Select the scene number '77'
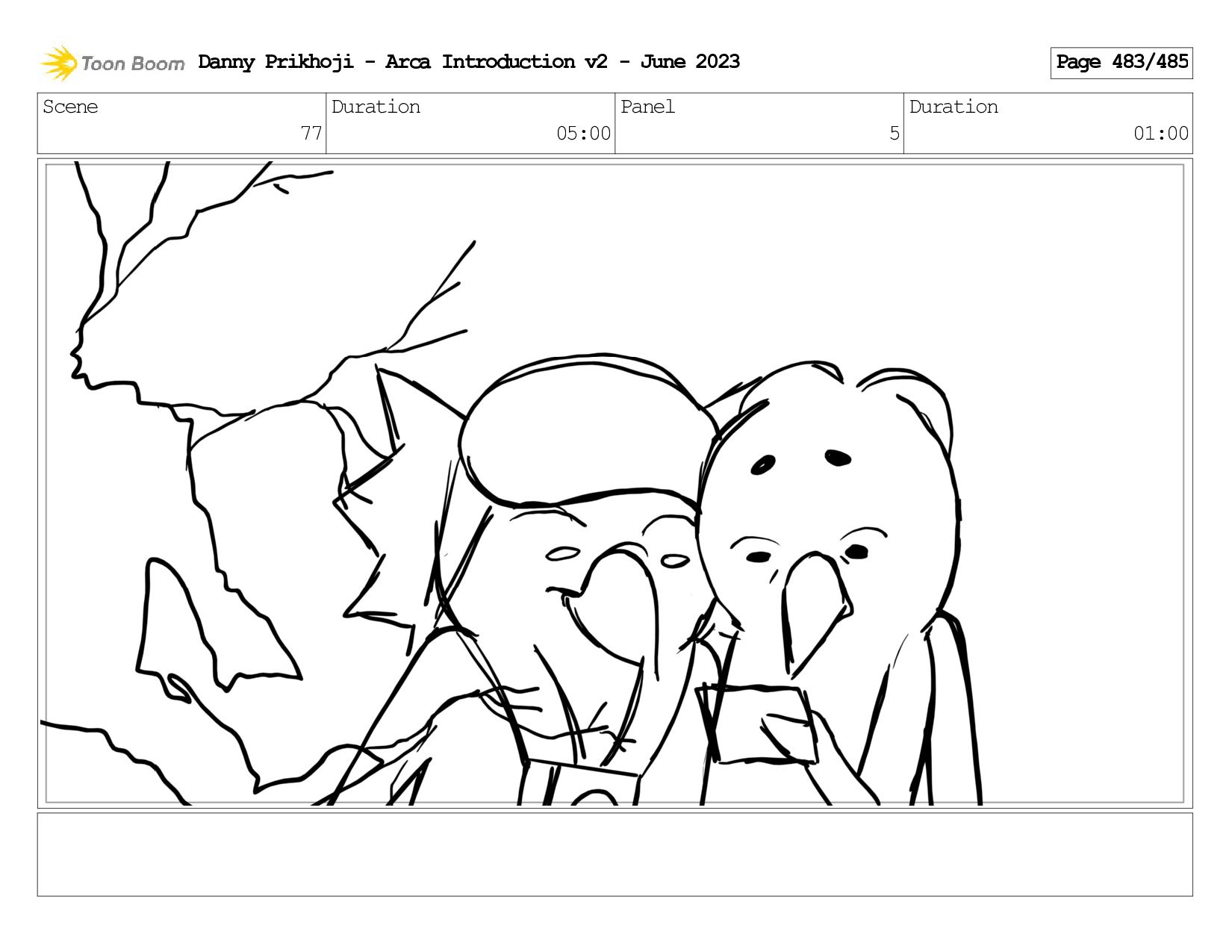 pyautogui.click(x=311, y=134)
